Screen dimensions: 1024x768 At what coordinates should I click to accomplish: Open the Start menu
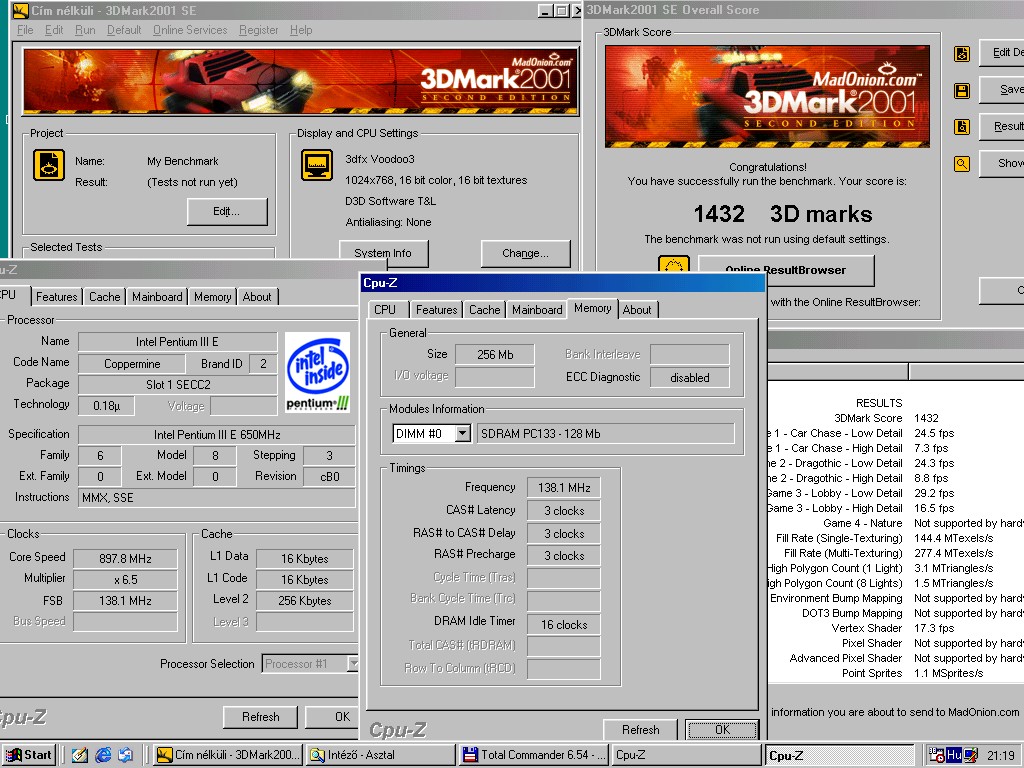pos(29,755)
